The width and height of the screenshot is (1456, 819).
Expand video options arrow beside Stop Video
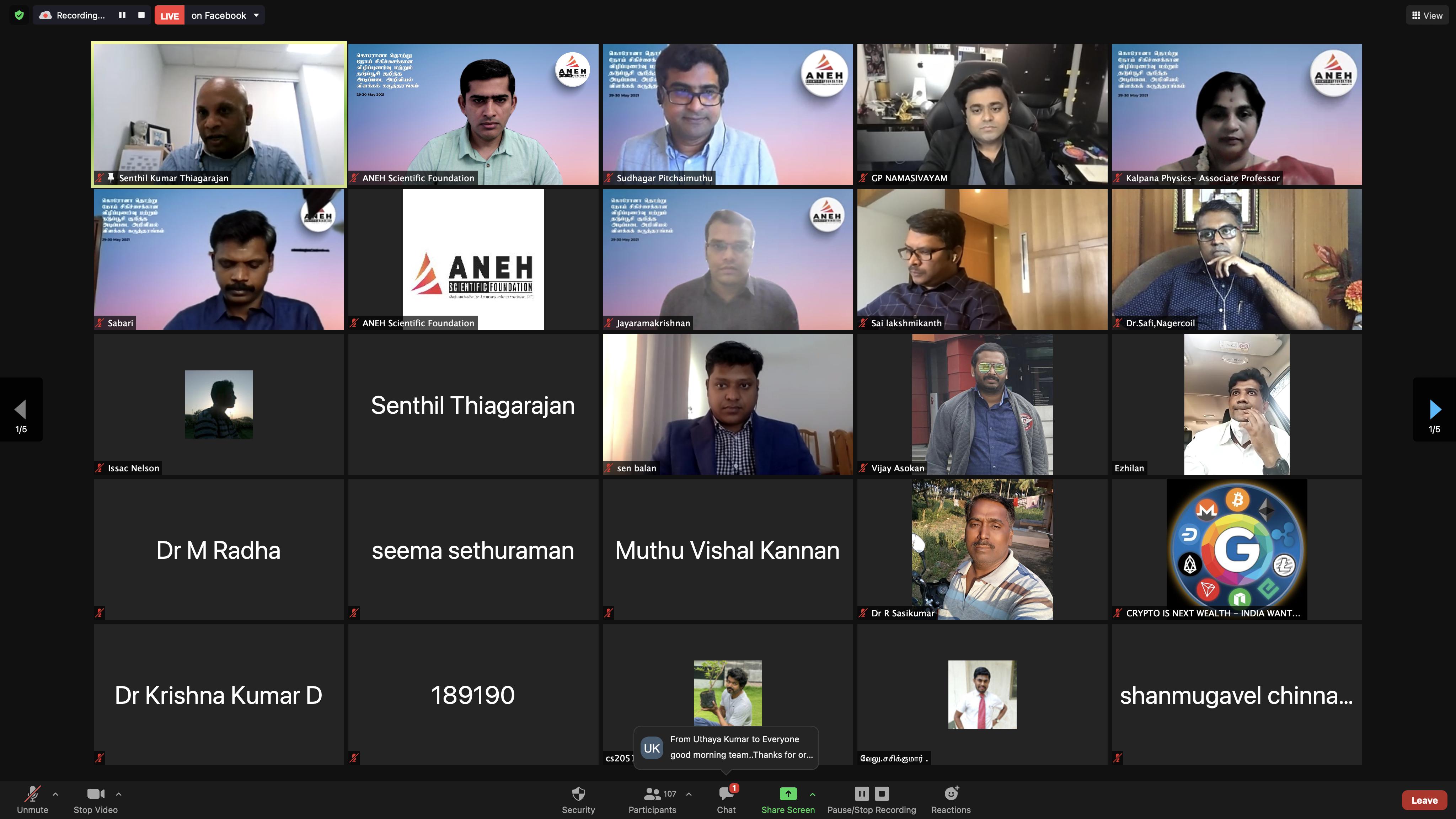[x=119, y=794]
